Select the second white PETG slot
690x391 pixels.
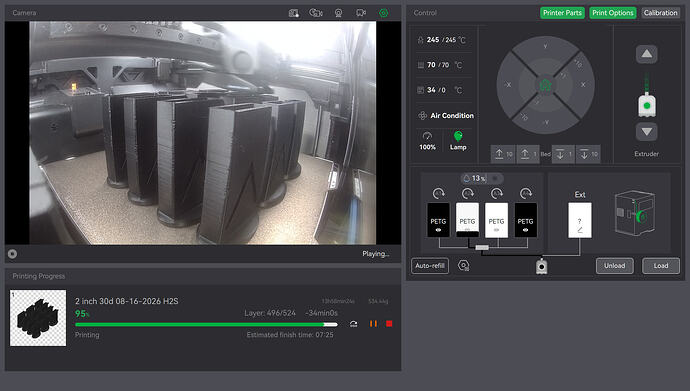(x=467, y=220)
